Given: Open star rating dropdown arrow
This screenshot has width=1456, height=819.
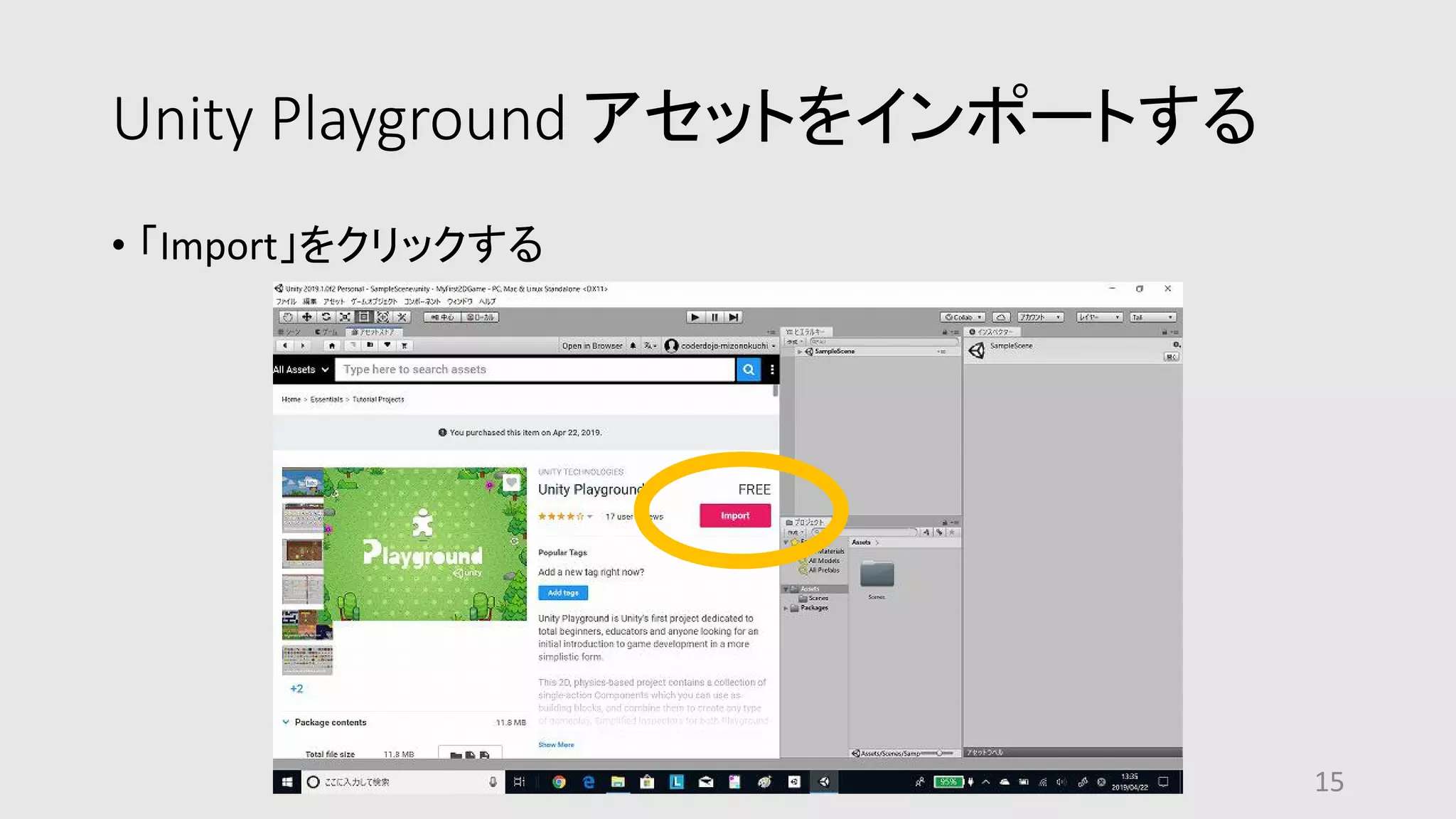Looking at the screenshot, I should [590, 517].
